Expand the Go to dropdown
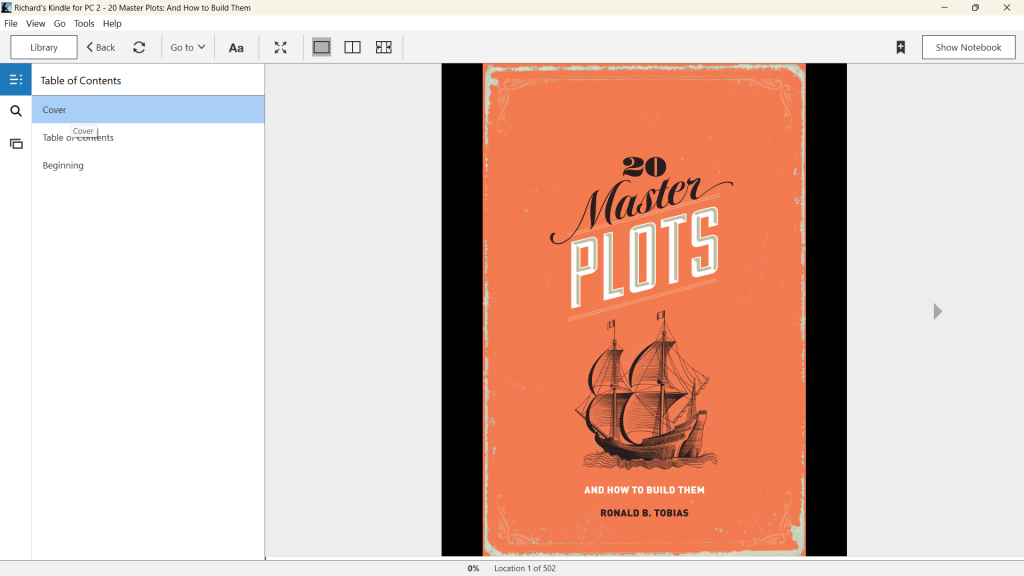Image resolution: width=1024 pixels, height=576 pixels. click(187, 47)
